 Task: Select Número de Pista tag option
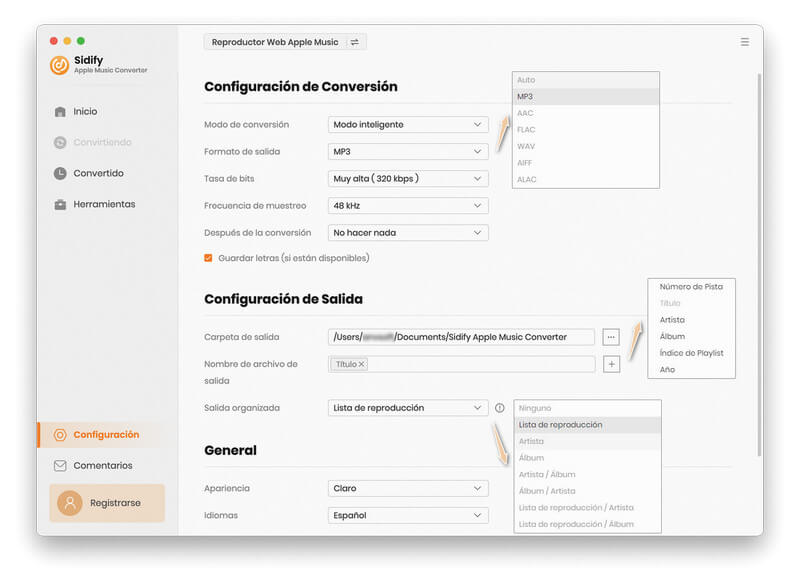[691, 287]
